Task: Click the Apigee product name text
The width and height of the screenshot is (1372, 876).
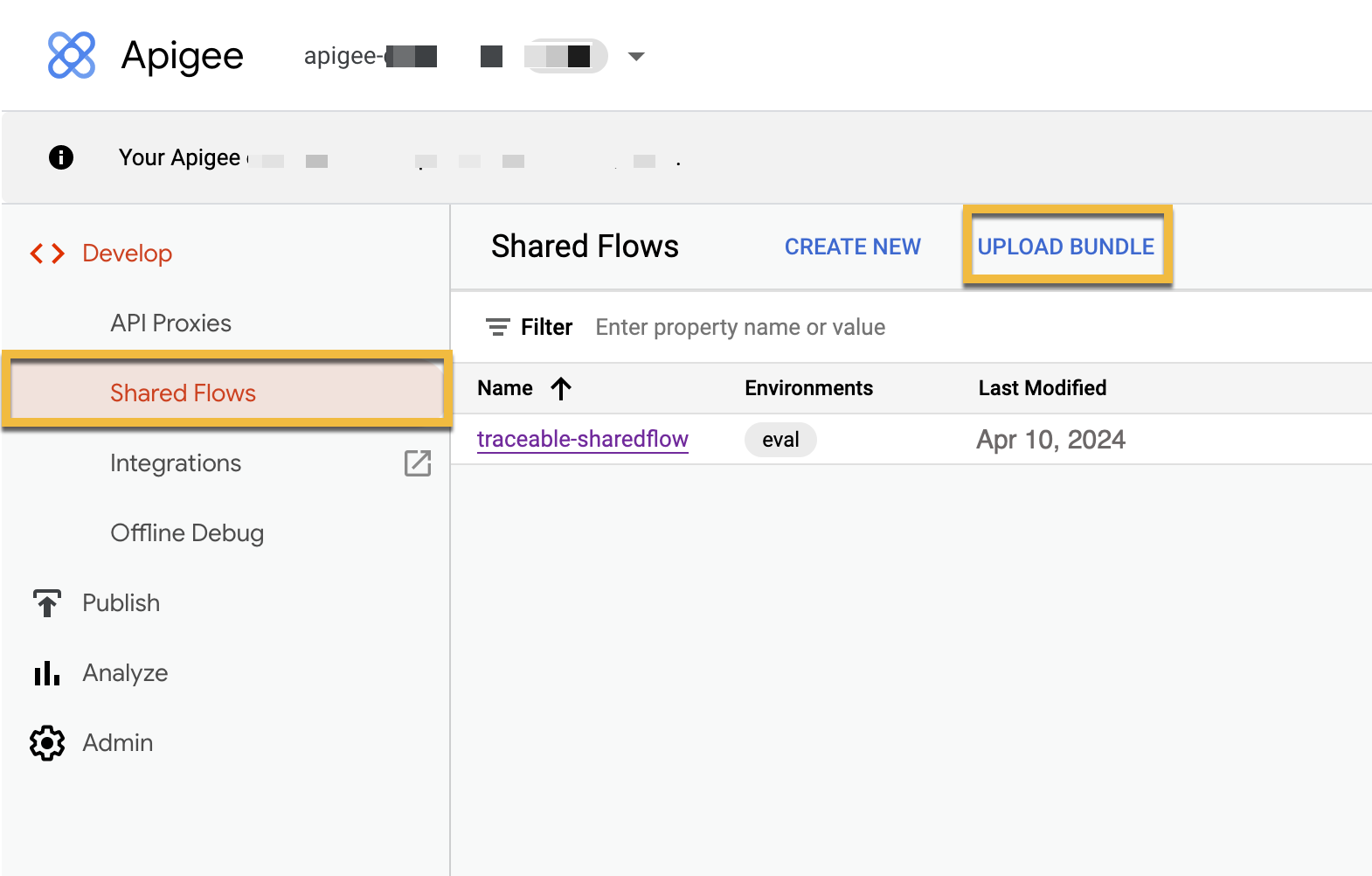Action: click(183, 56)
